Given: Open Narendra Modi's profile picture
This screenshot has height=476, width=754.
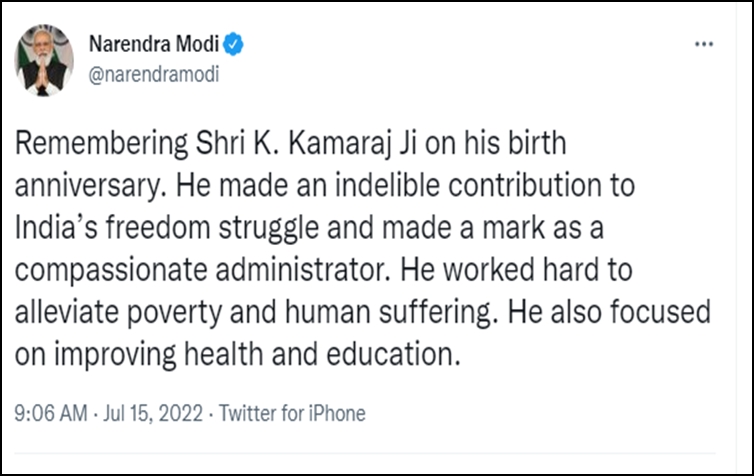Looking at the screenshot, I should tap(44, 60).
